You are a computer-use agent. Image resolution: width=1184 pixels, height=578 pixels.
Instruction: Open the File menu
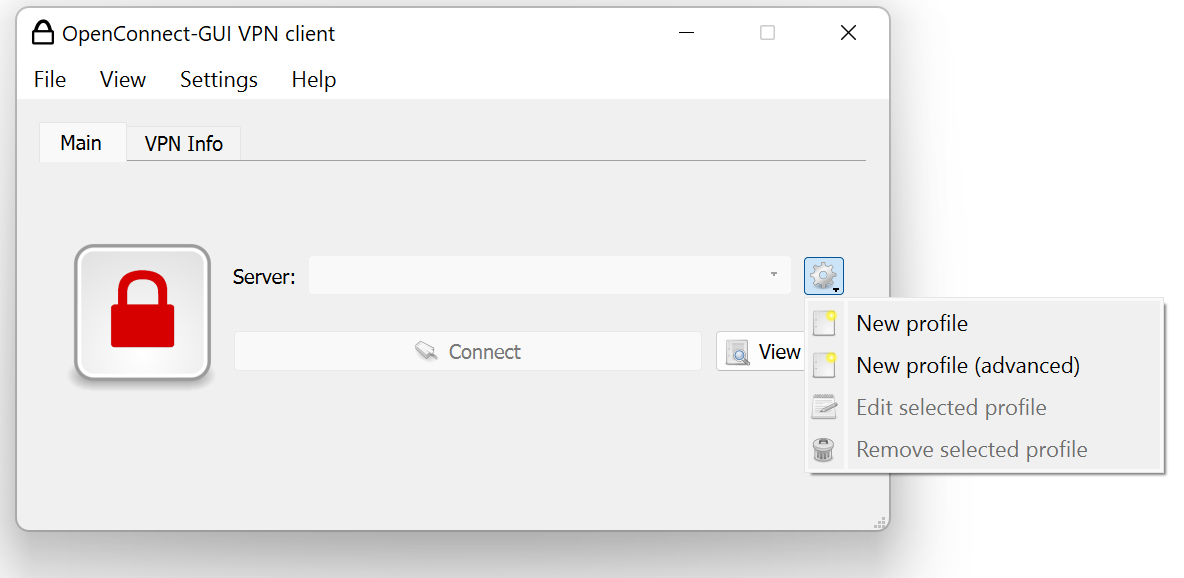coord(50,80)
